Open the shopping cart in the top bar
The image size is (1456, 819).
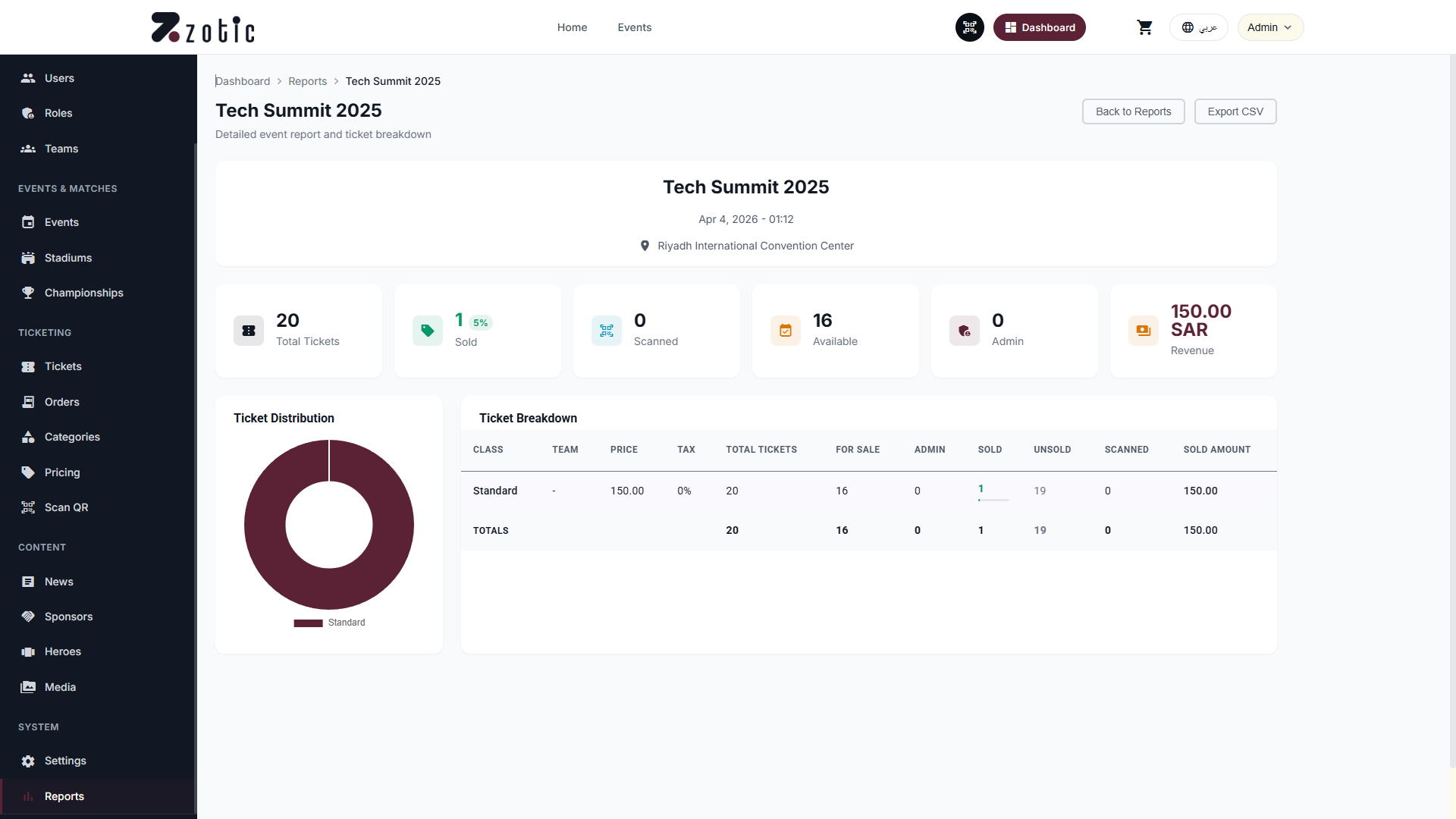[1145, 27]
